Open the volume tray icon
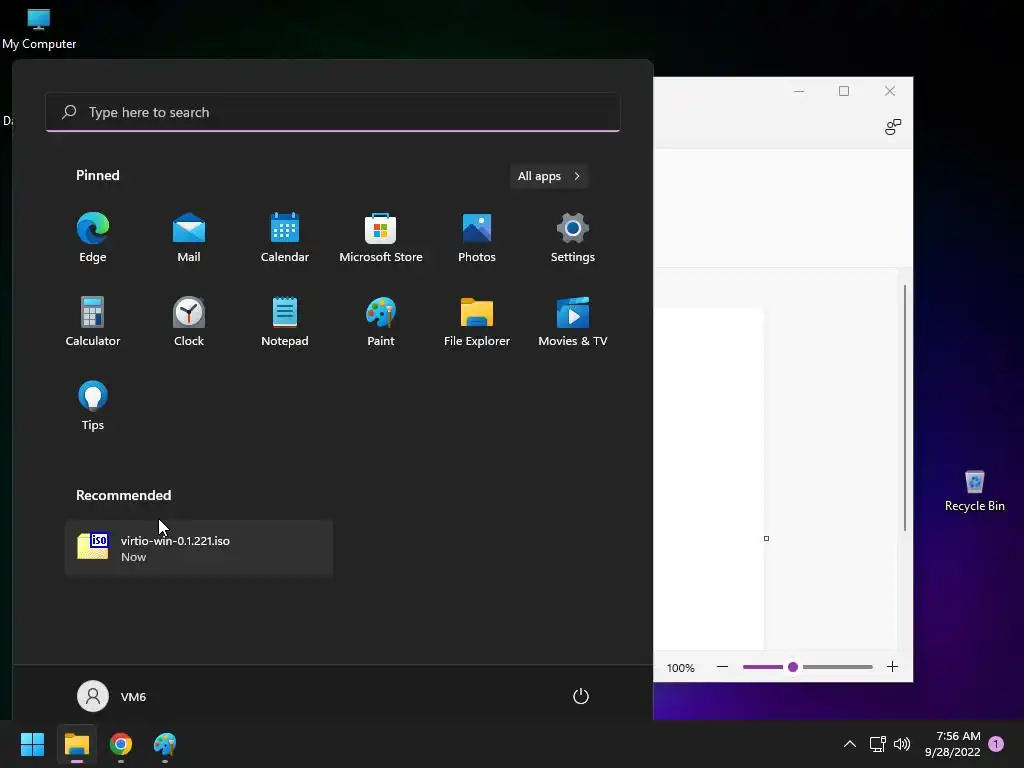Image resolution: width=1024 pixels, height=768 pixels. point(902,744)
